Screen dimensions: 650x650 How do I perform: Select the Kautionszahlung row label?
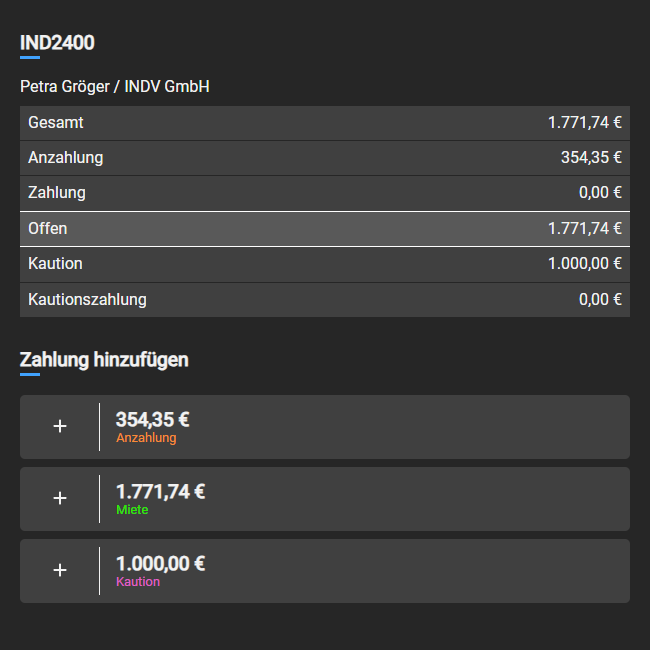87,299
